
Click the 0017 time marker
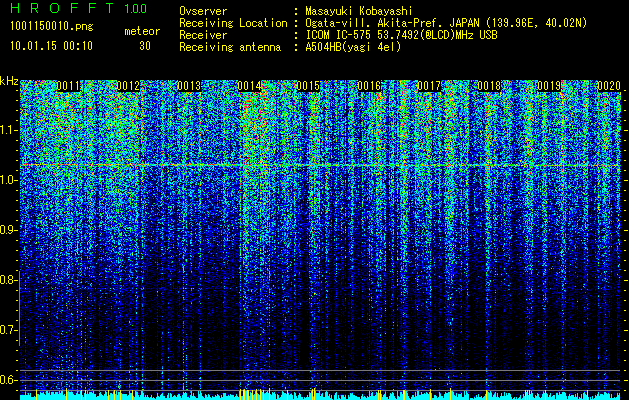pyautogui.click(x=429, y=86)
